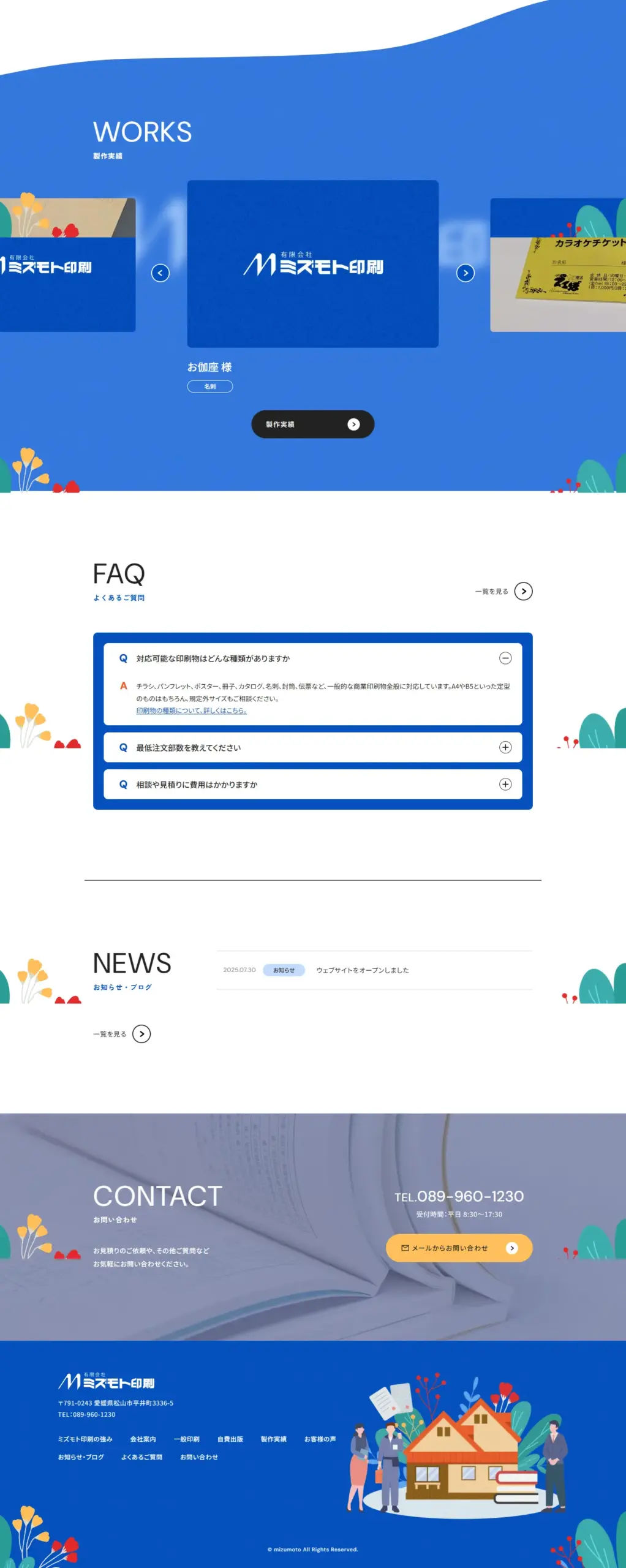Click the ミズモト印刷 logo in the footer

coord(107,1382)
